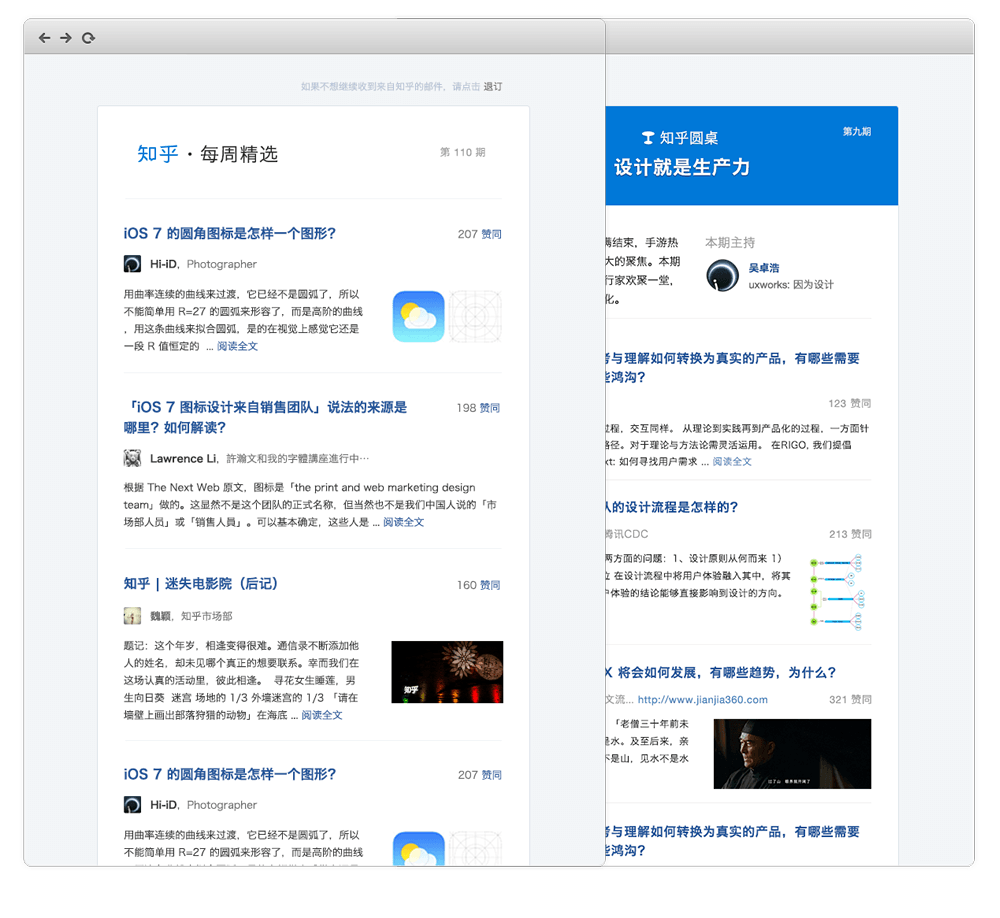This screenshot has width=1000, height=918.
Task: Click 阅读全文 in the 迷失电影院 article
Action: [x=321, y=715]
